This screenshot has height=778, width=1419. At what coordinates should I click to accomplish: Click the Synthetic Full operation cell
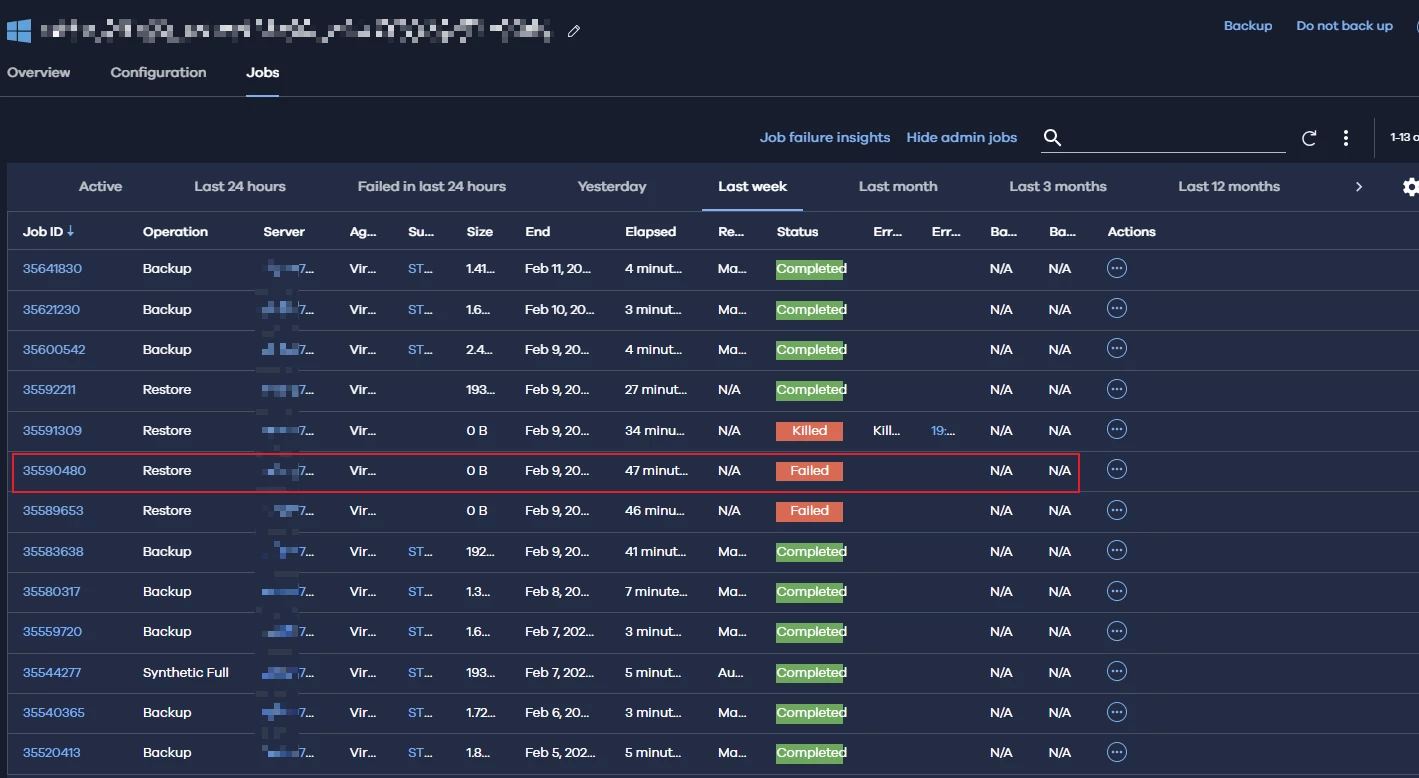186,673
